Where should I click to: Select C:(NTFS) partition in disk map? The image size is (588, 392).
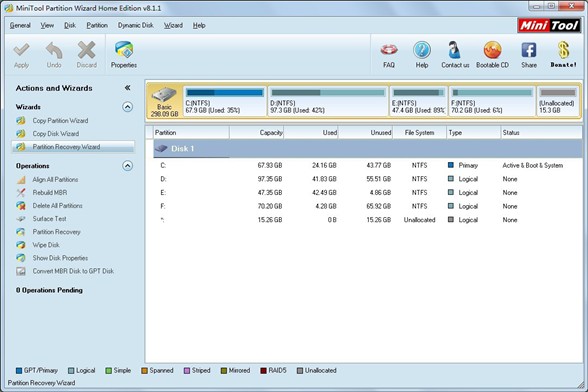tap(225, 101)
